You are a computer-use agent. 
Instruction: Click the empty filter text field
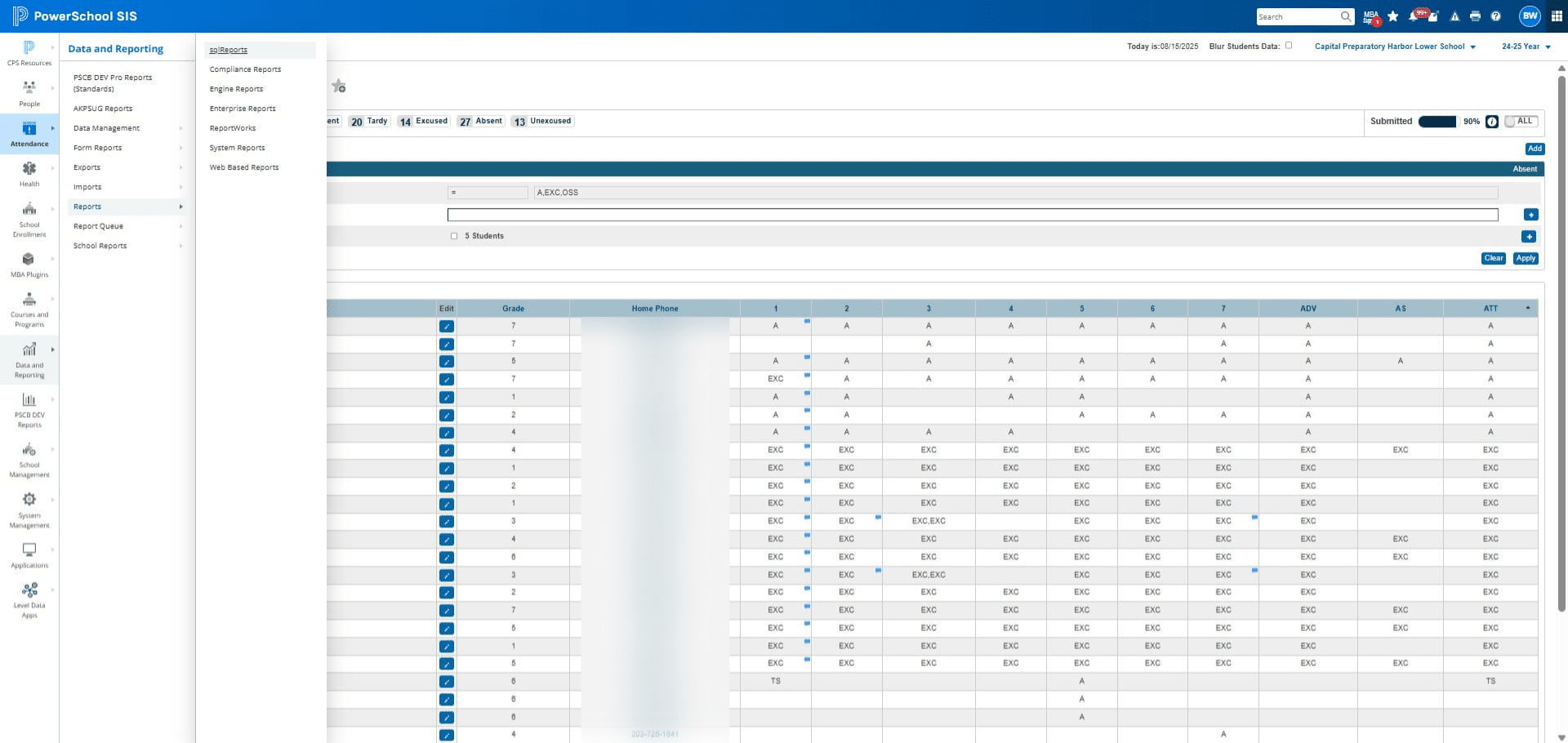click(x=973, y=215)
